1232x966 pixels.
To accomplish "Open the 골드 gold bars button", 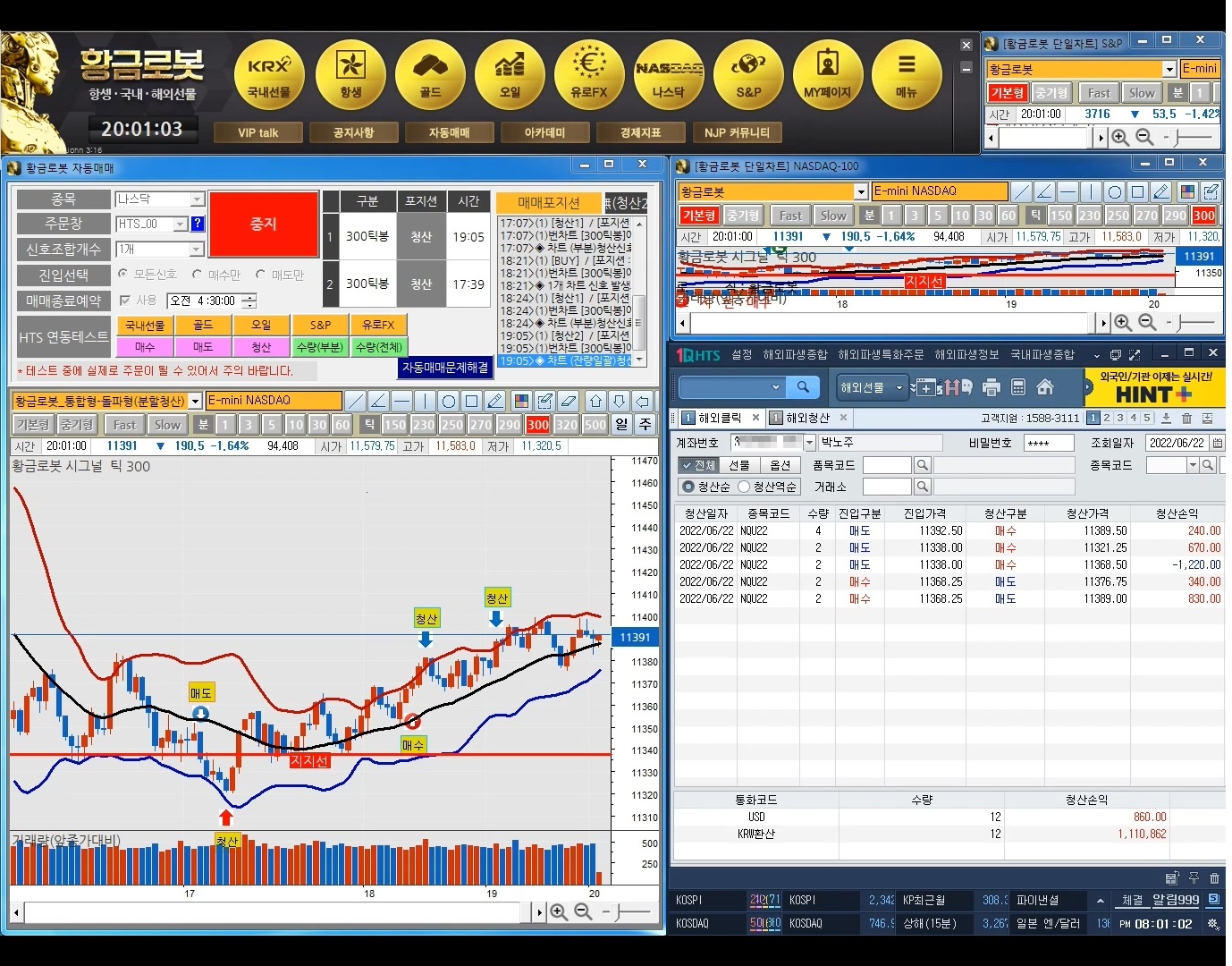I will 430,75.
